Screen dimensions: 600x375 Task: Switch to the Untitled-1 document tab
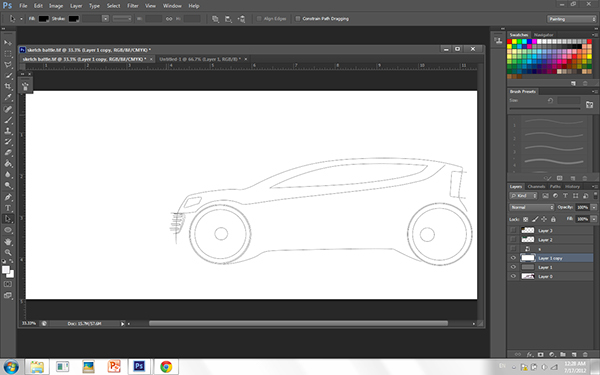coord(200,59)
